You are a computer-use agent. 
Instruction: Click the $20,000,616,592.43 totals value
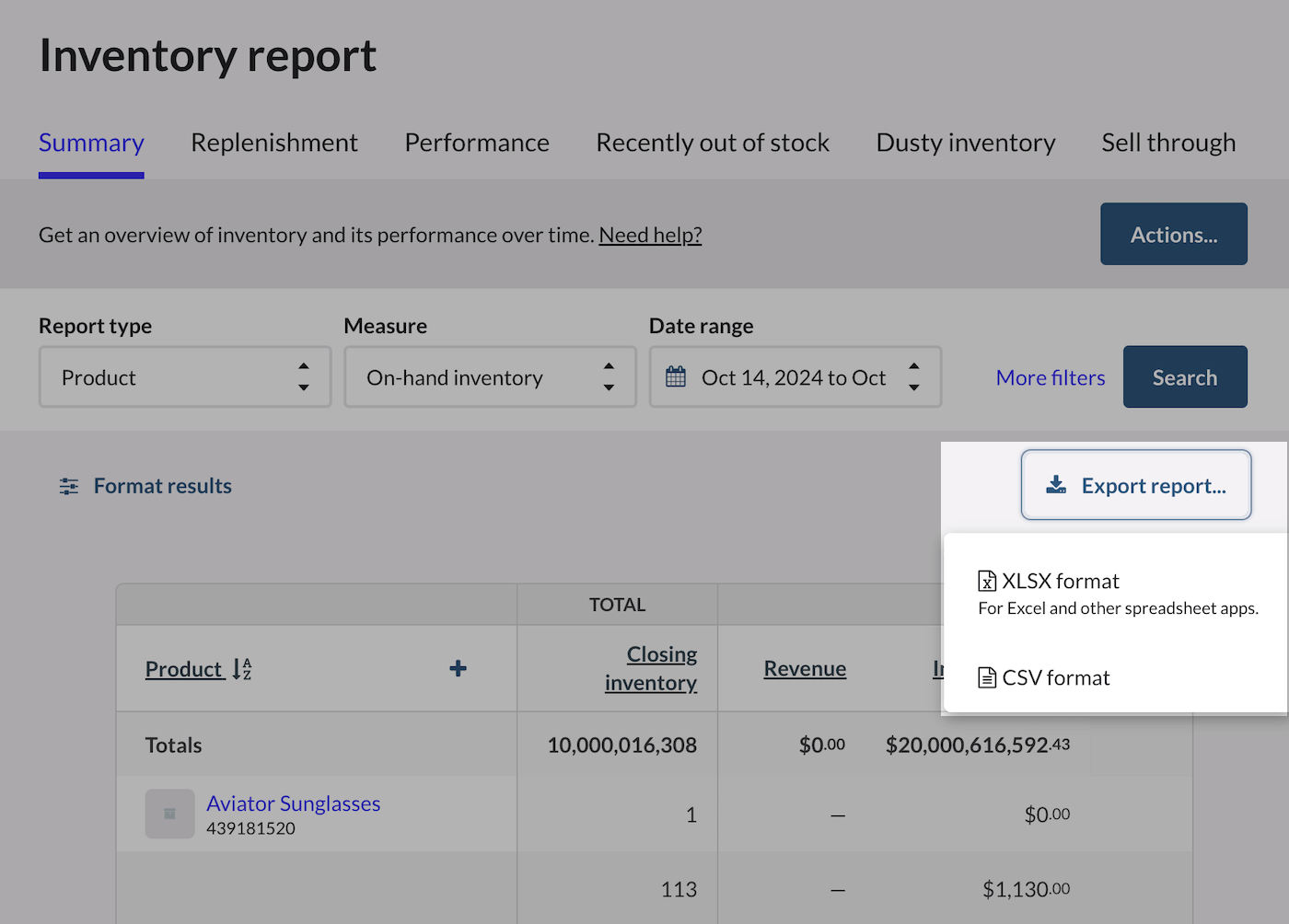click(x=978, y=745)
